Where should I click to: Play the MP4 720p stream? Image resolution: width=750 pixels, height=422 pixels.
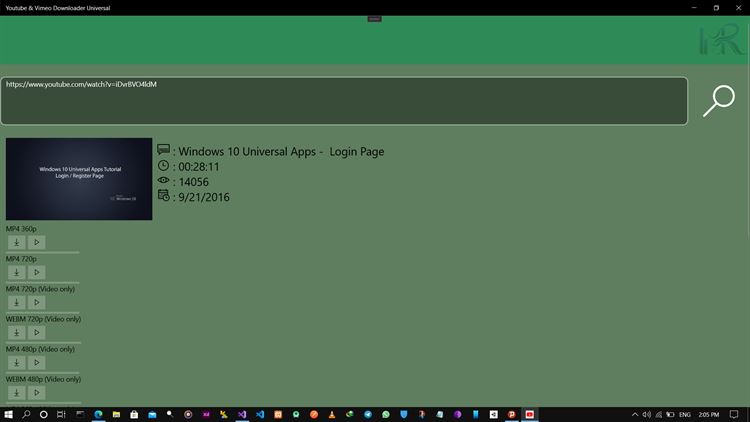coord(36,272)
